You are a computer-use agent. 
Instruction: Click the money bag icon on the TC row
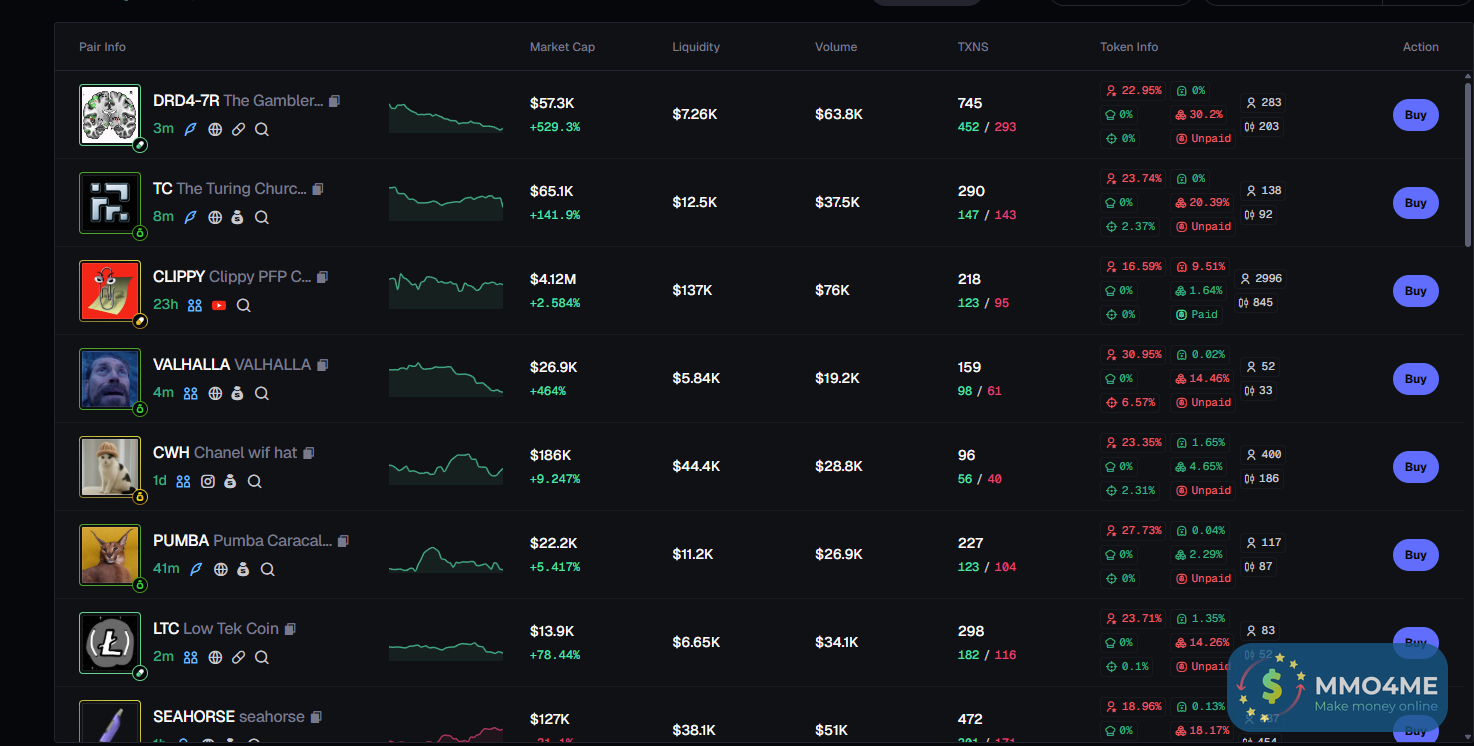pyautogui.click(x=238, y=217)
